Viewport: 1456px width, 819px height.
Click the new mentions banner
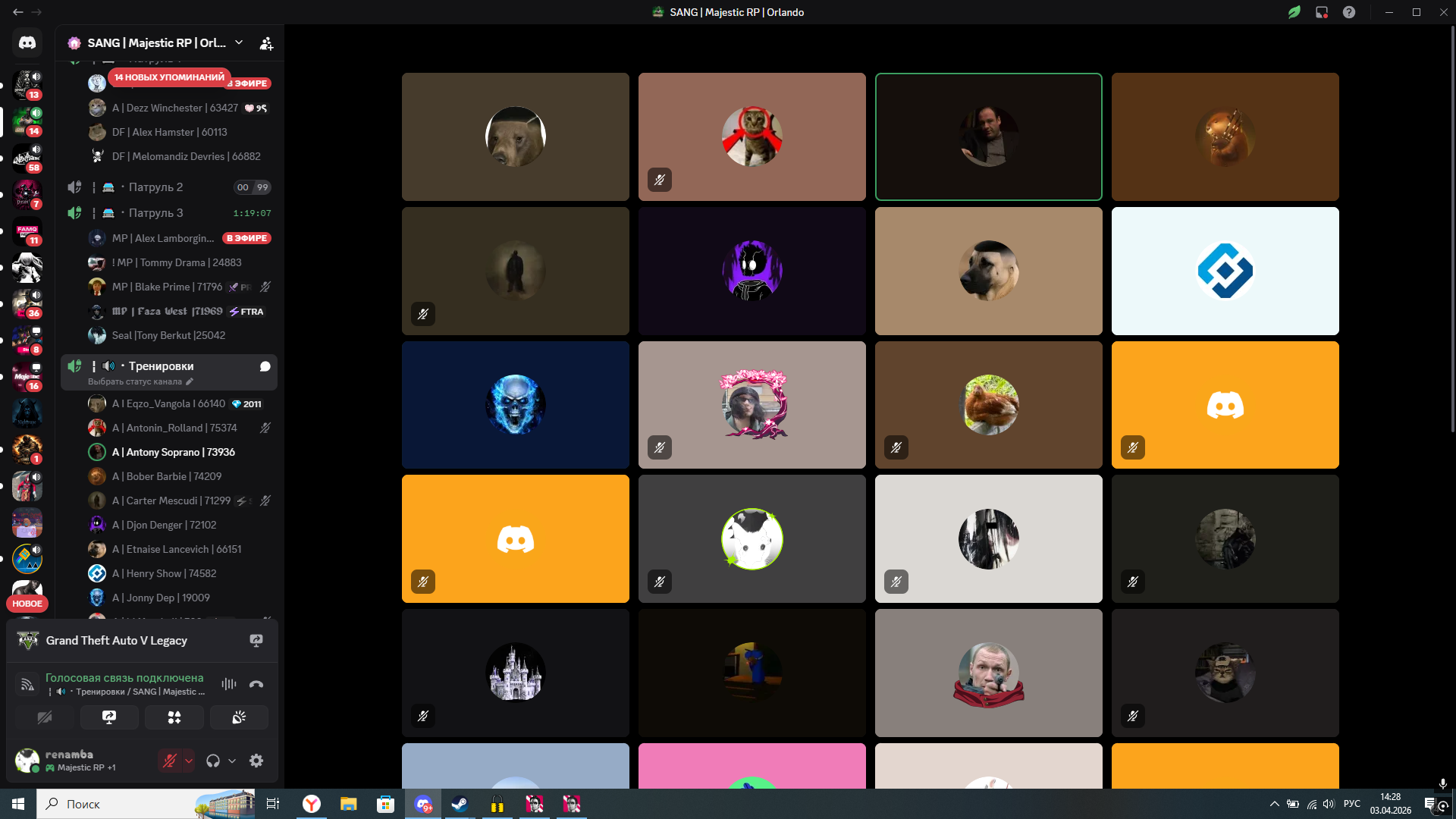169,77
